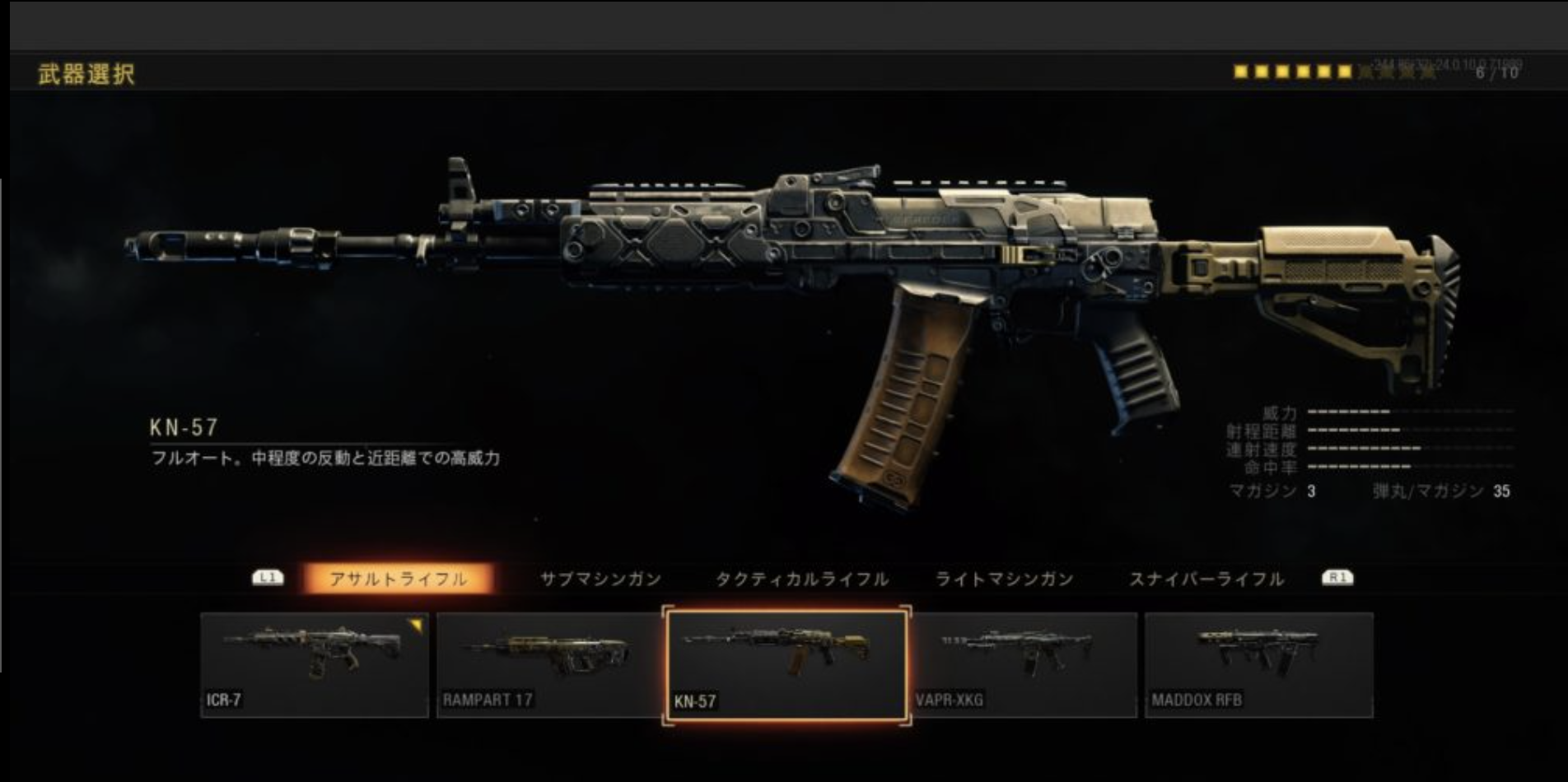Click the yellow corner marker on ICR-7
Viewport: 1568px width, 782px height.
click(x=417, y=626)
